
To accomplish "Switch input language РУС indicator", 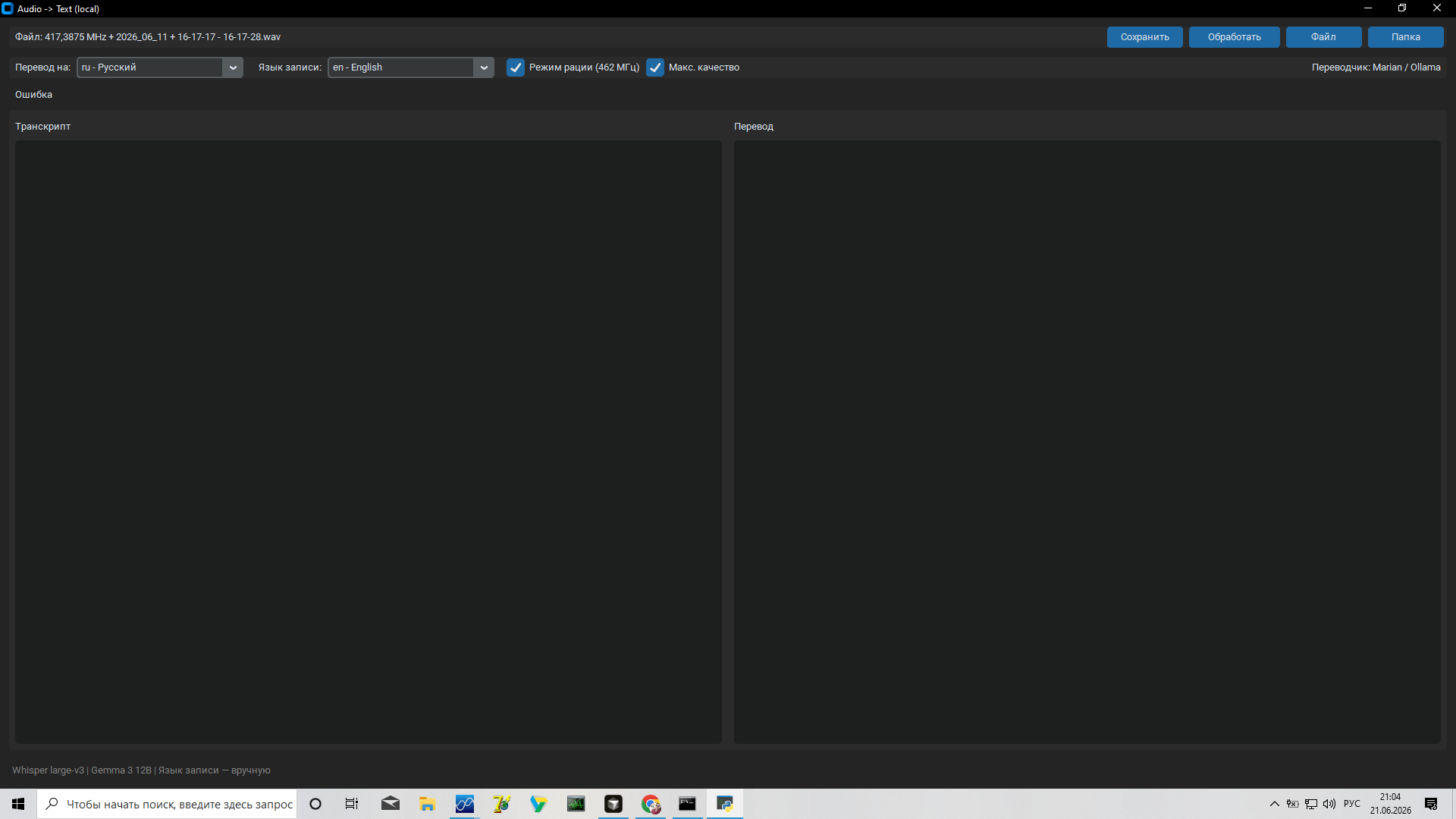I will click(1352, 804).
